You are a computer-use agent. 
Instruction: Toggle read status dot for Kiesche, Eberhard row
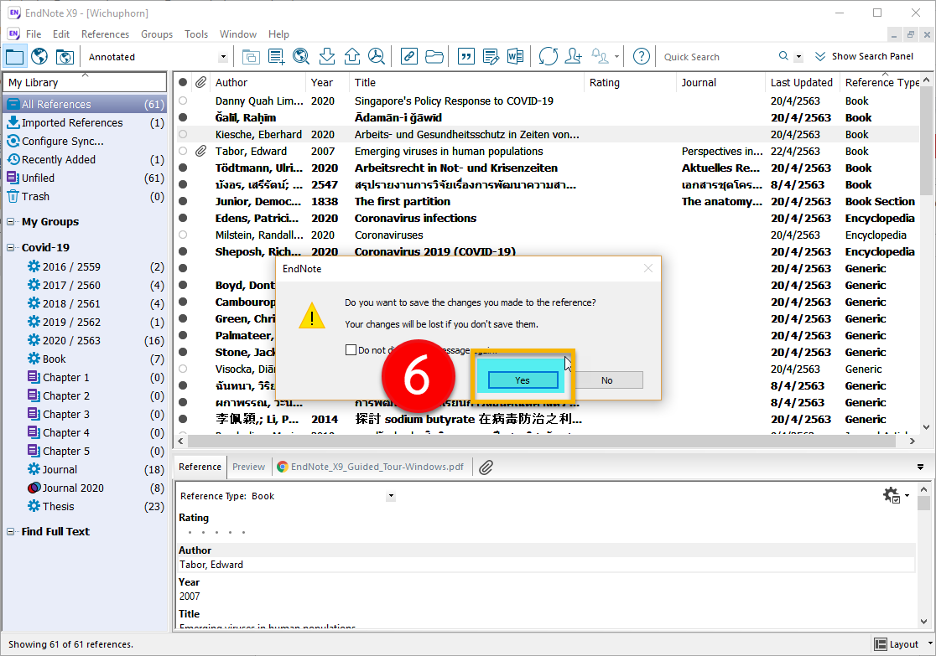[x=183, y=134]
